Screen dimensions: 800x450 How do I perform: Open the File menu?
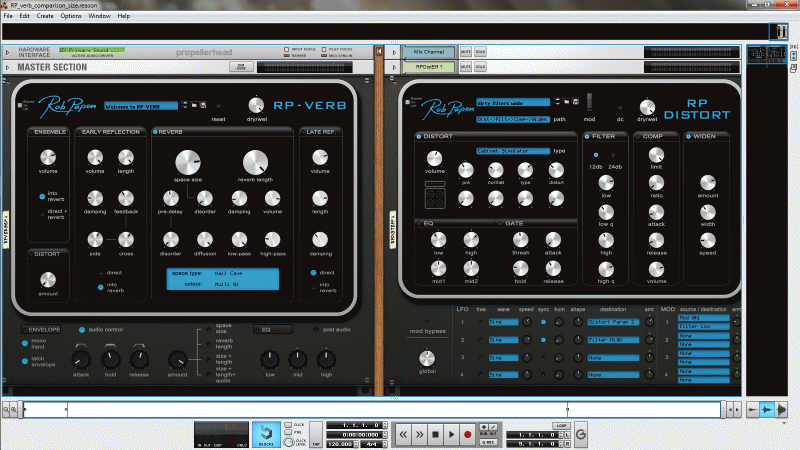[x=8, y=16]
